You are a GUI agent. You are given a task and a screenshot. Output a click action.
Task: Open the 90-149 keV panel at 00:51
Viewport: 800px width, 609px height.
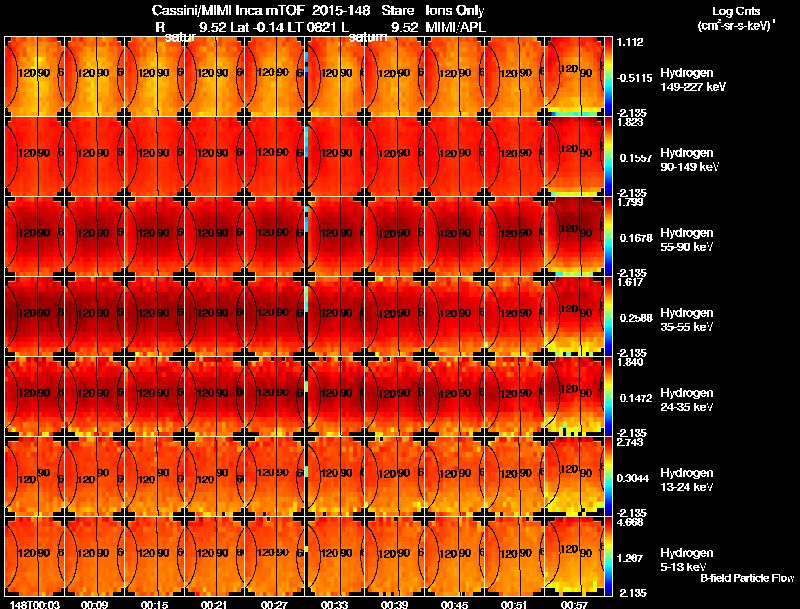point(514,157)
